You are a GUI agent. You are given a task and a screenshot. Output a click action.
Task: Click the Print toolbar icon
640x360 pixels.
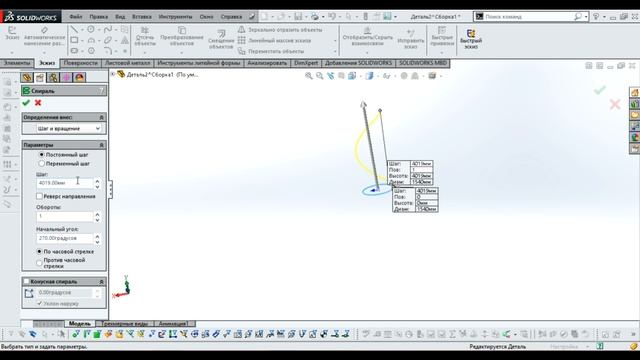[315, 16]
